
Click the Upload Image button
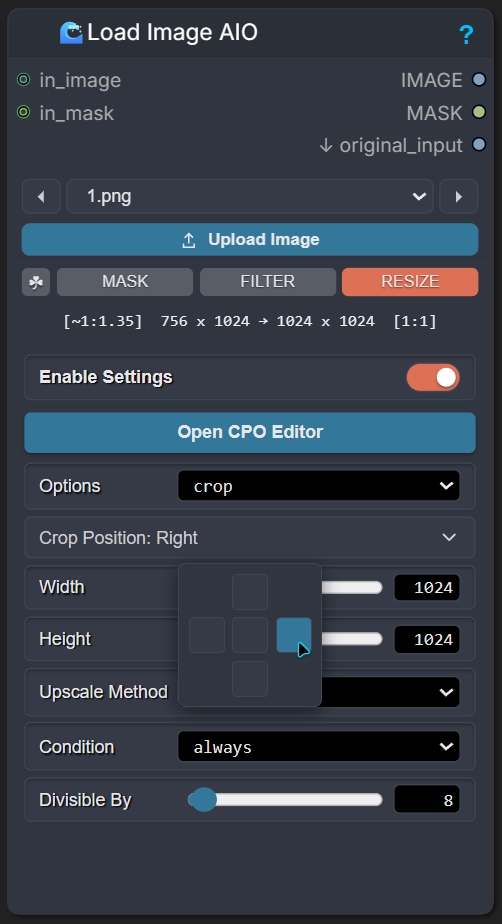250,239
